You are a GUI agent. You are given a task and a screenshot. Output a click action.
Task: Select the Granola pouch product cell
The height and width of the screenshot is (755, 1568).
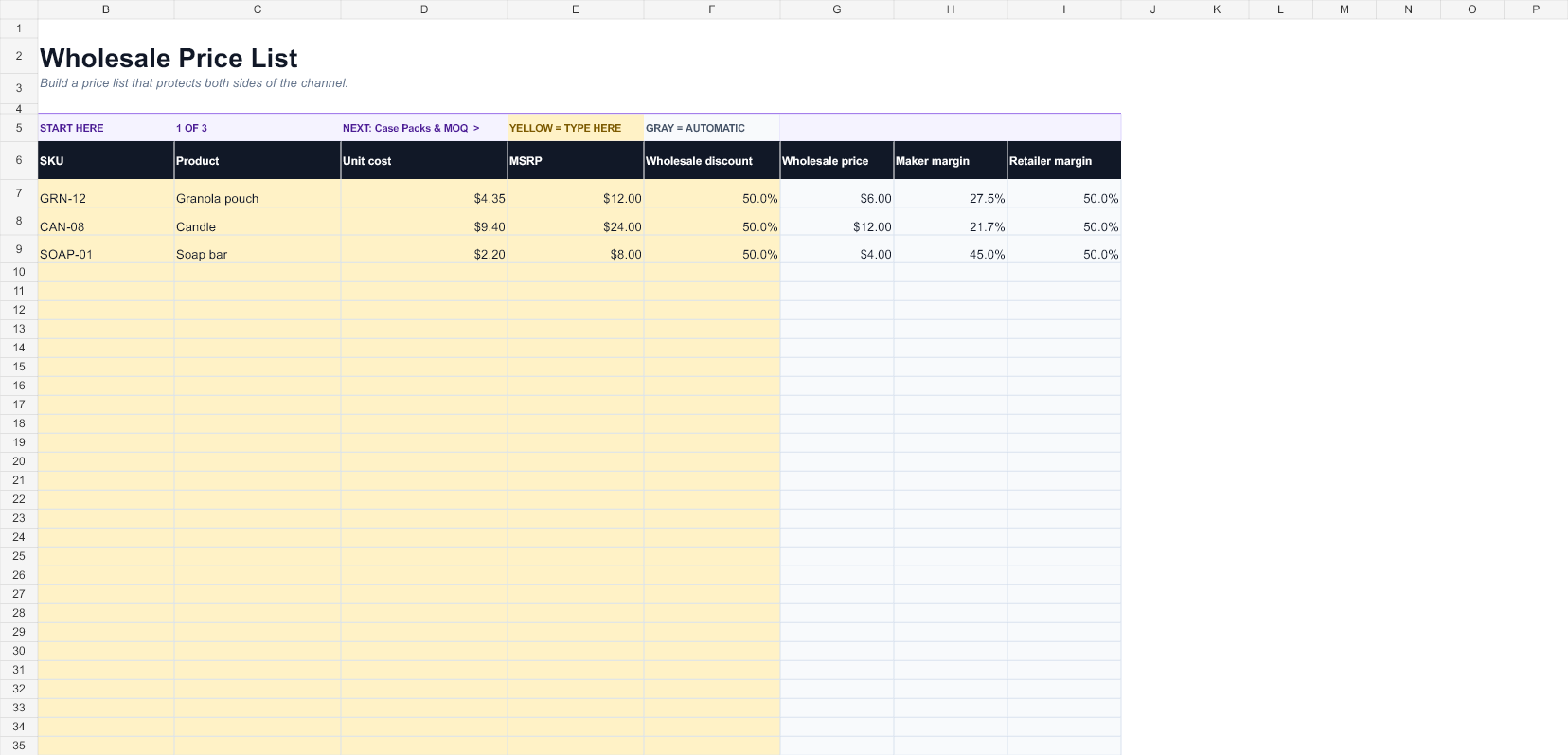click(x=258, y=193)
